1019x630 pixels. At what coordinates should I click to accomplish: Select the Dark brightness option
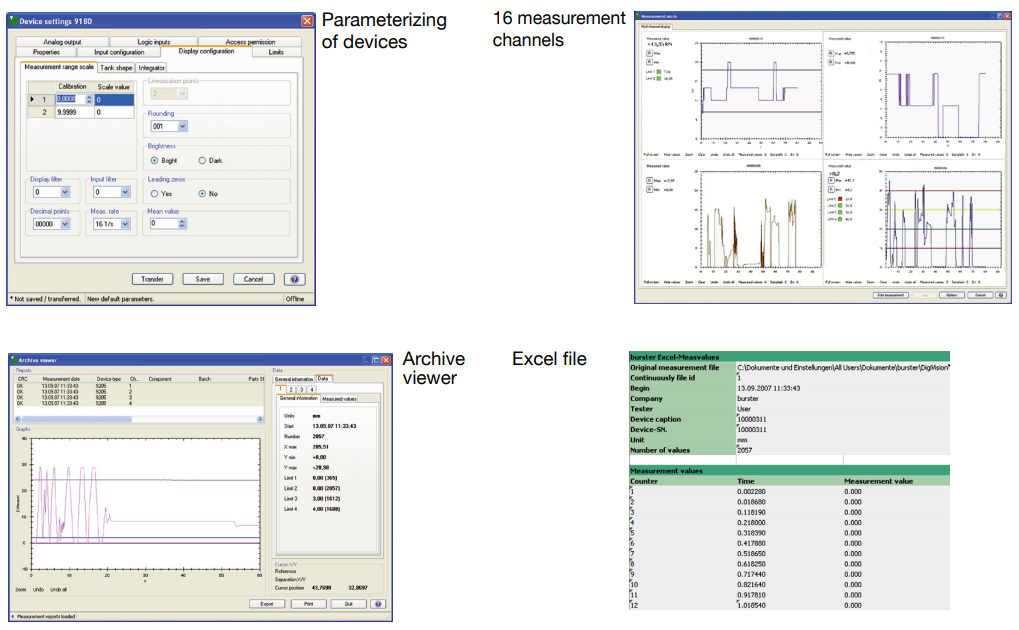click(202, 160)
